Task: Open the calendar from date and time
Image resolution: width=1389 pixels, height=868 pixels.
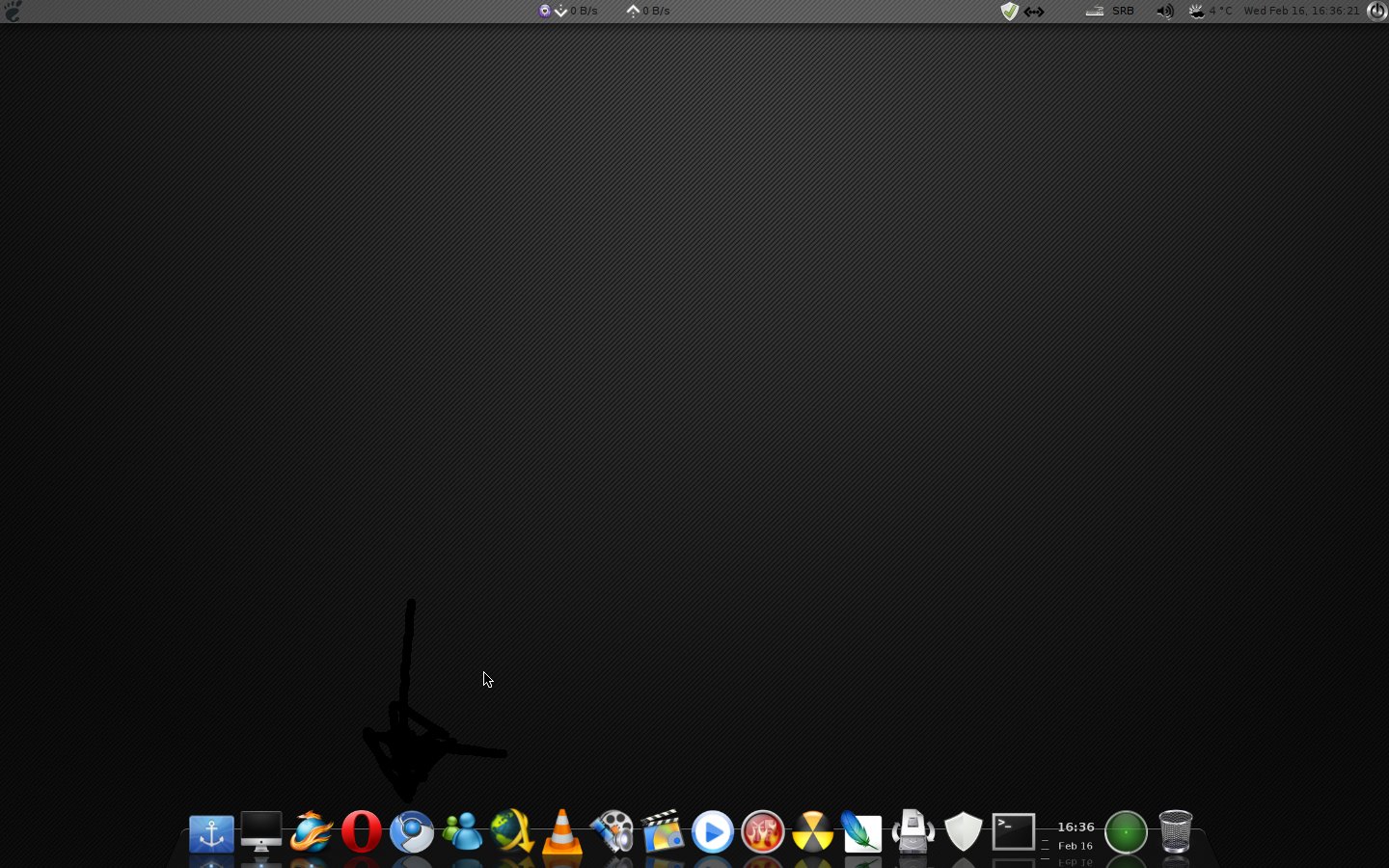Action: coord(1301,12)
